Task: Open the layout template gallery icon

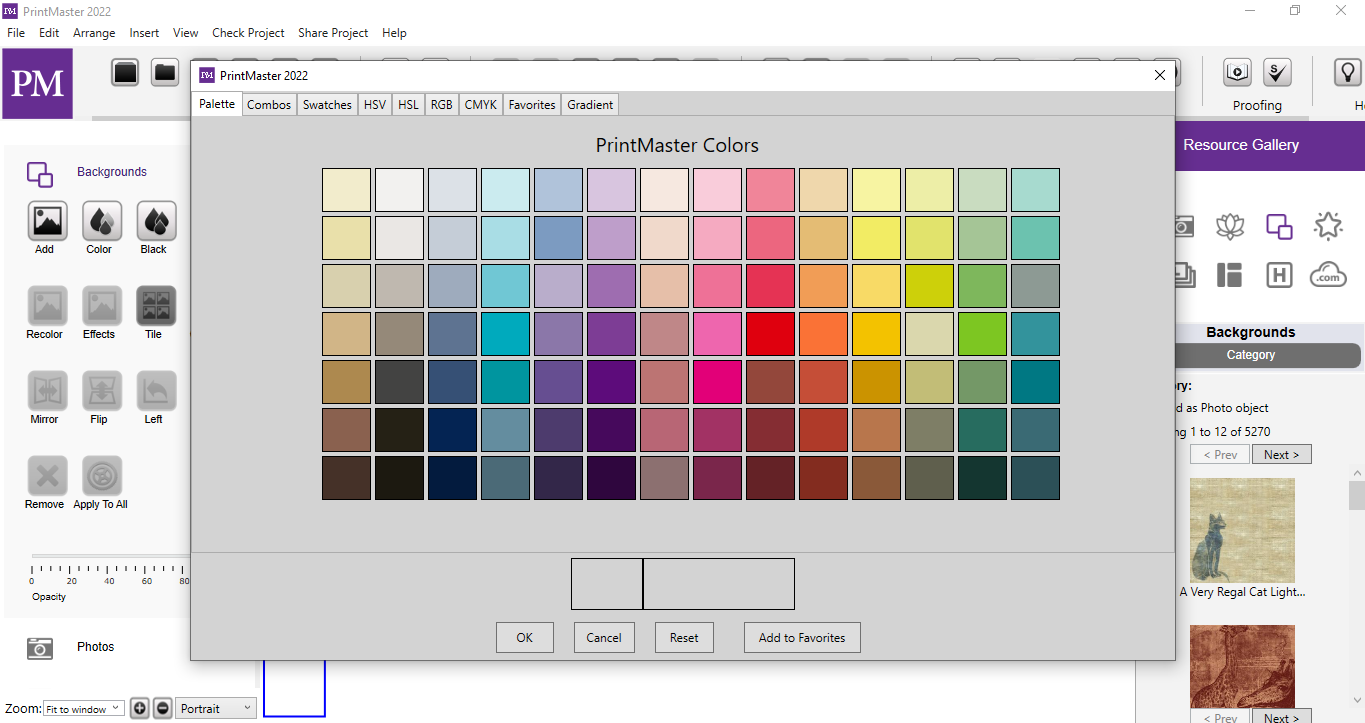Action: (x=1230, y=275)
